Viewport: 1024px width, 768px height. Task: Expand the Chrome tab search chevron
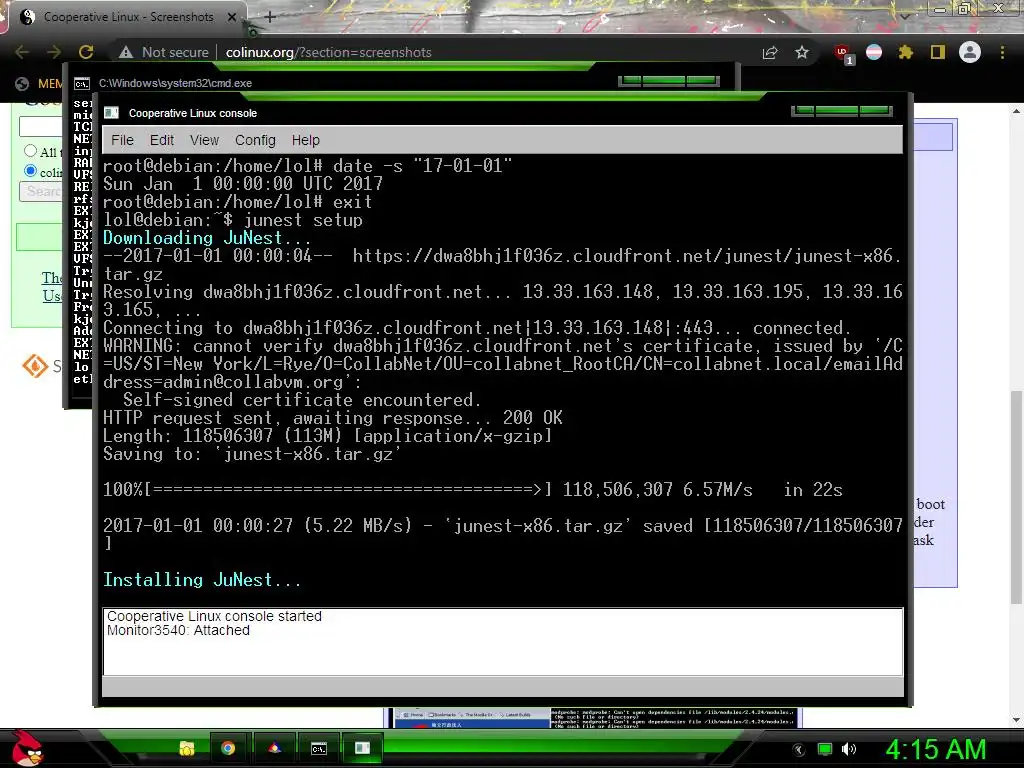tap(904, 16)
